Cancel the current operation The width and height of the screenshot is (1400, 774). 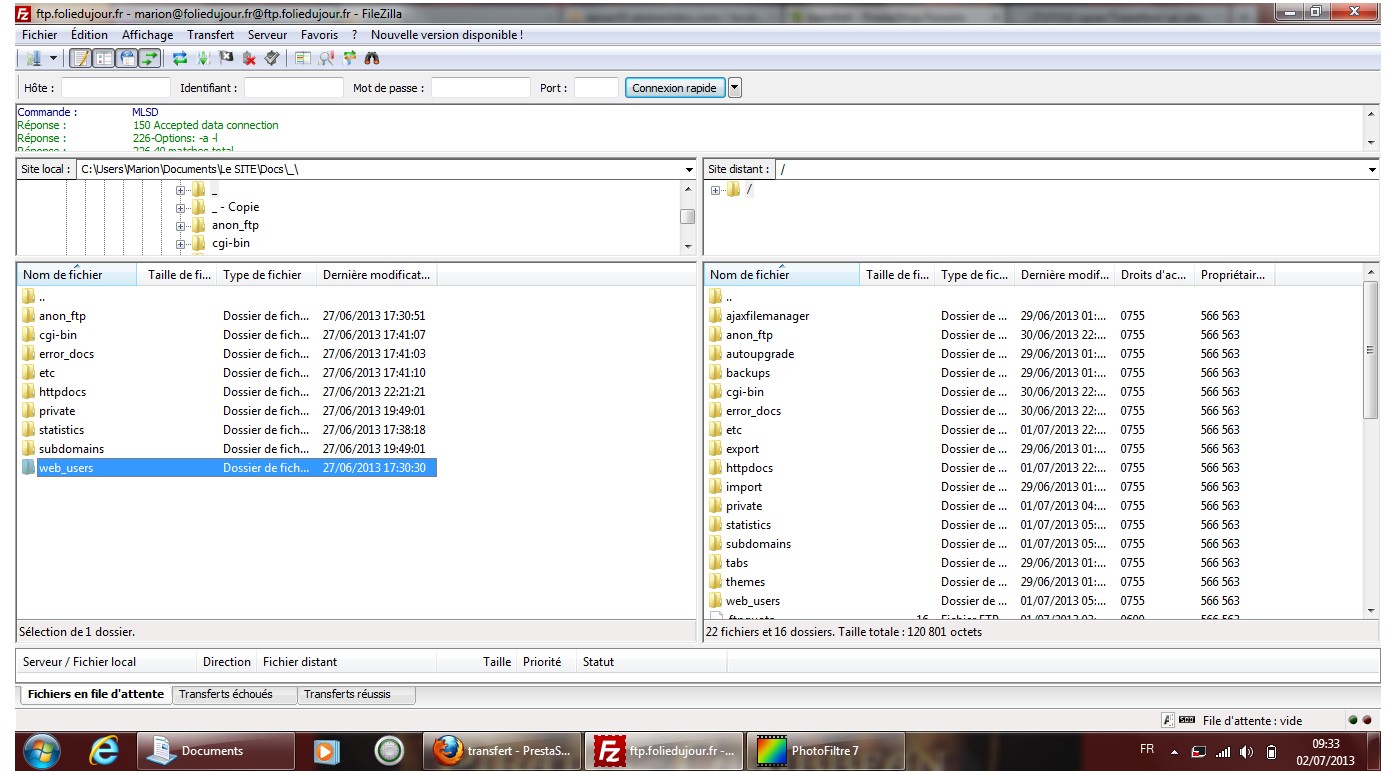coord(226,58)
